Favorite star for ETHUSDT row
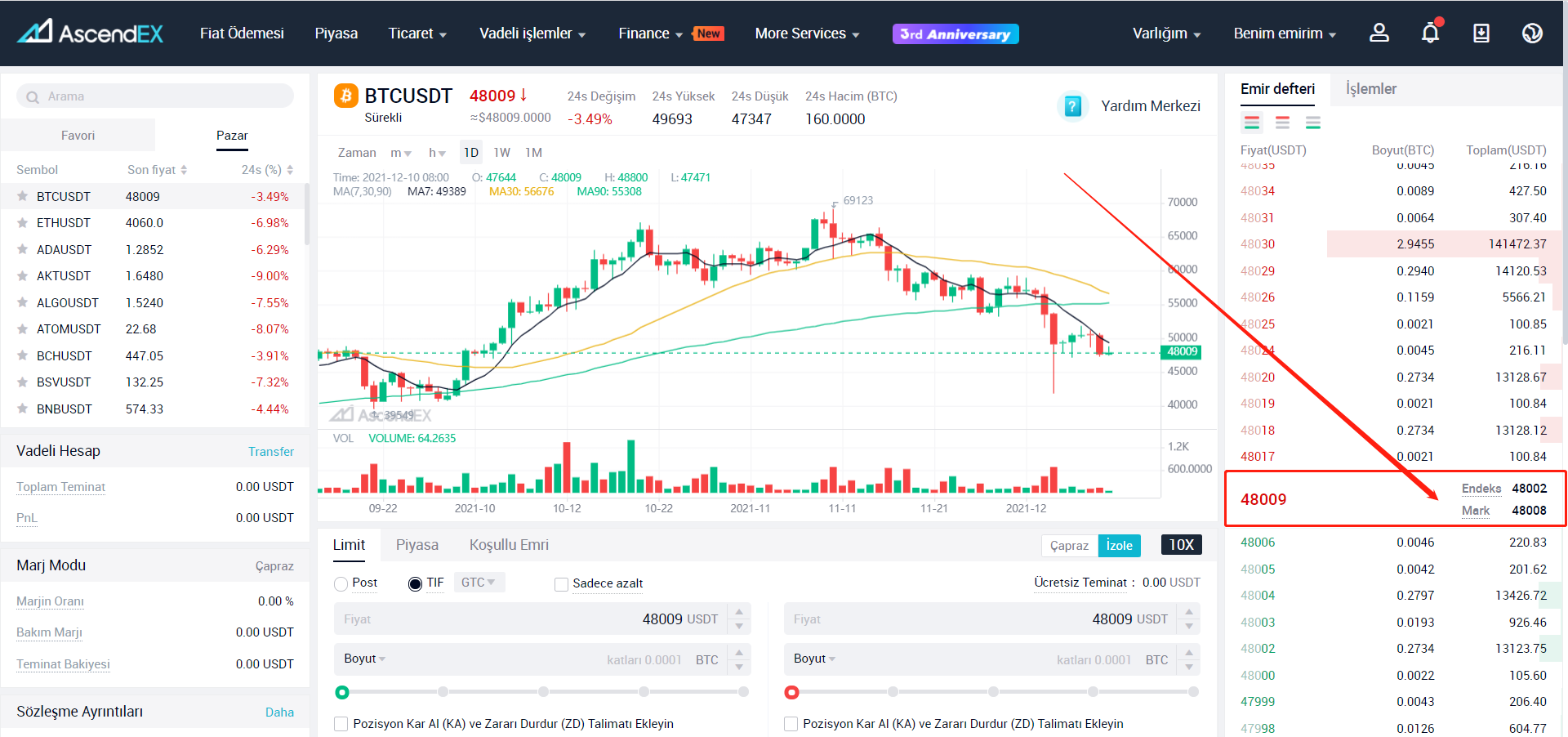Viewport: 1568px width, 737px height. (x=23, y=222)
